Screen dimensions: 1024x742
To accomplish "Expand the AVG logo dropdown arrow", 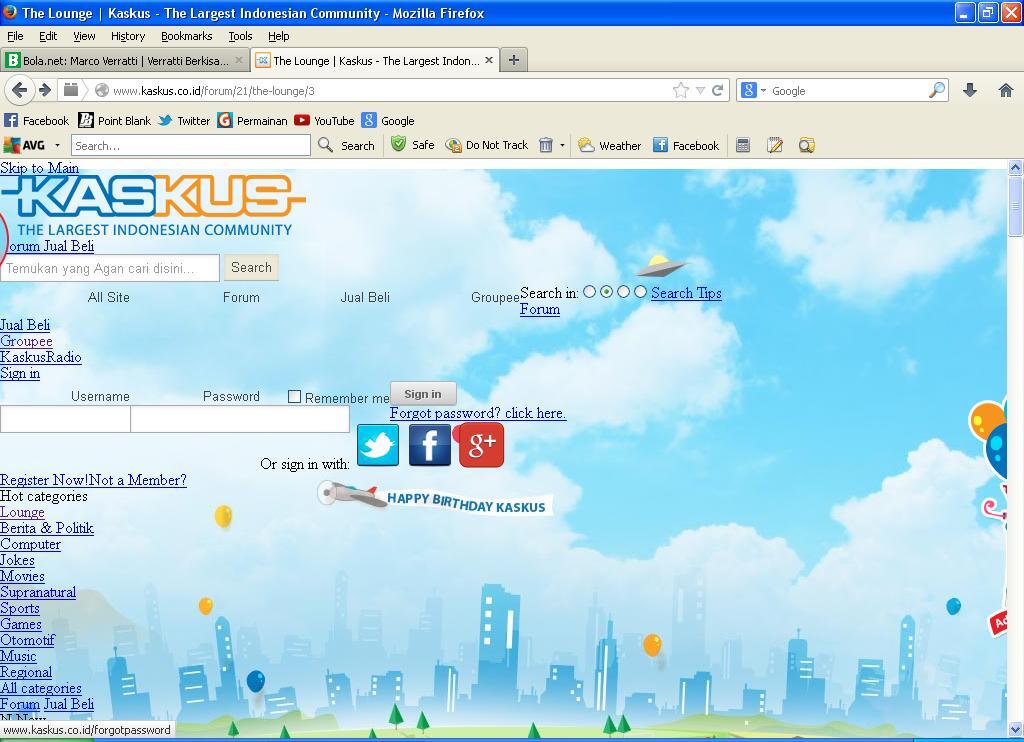I will click(57, 145).
